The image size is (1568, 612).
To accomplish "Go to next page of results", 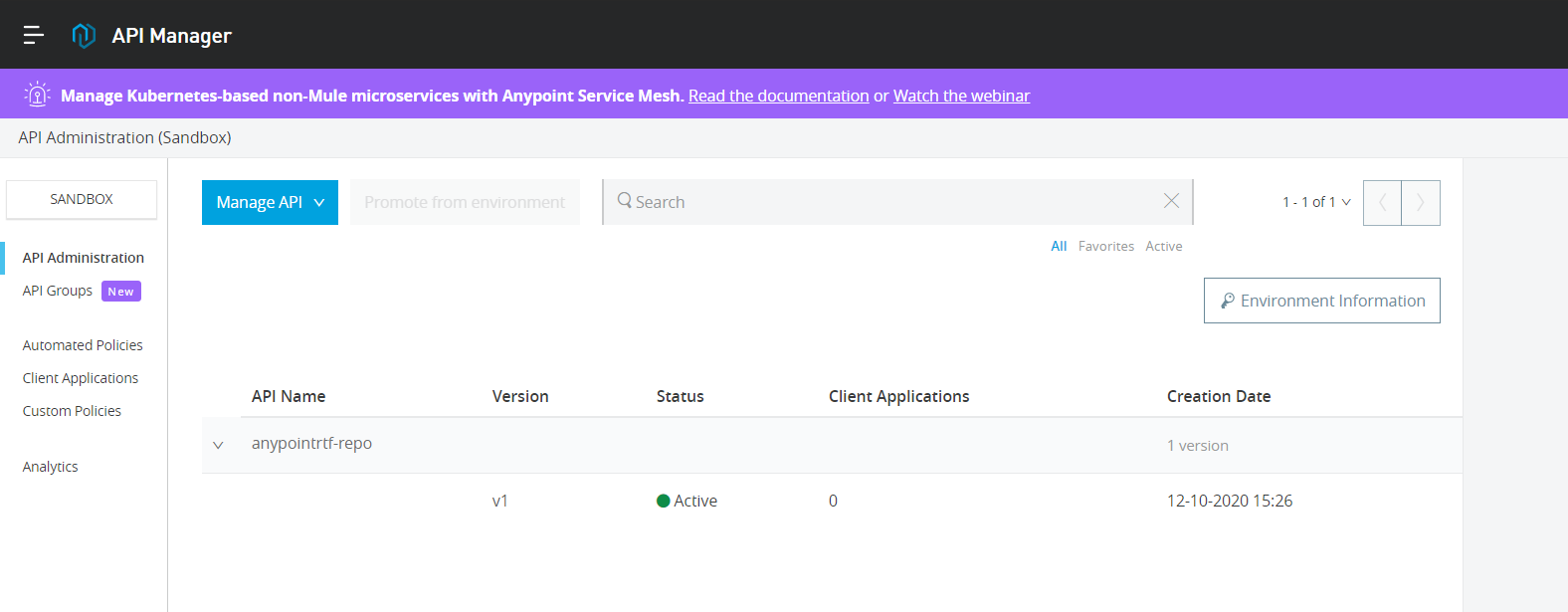I will [x=1420, y=203].
